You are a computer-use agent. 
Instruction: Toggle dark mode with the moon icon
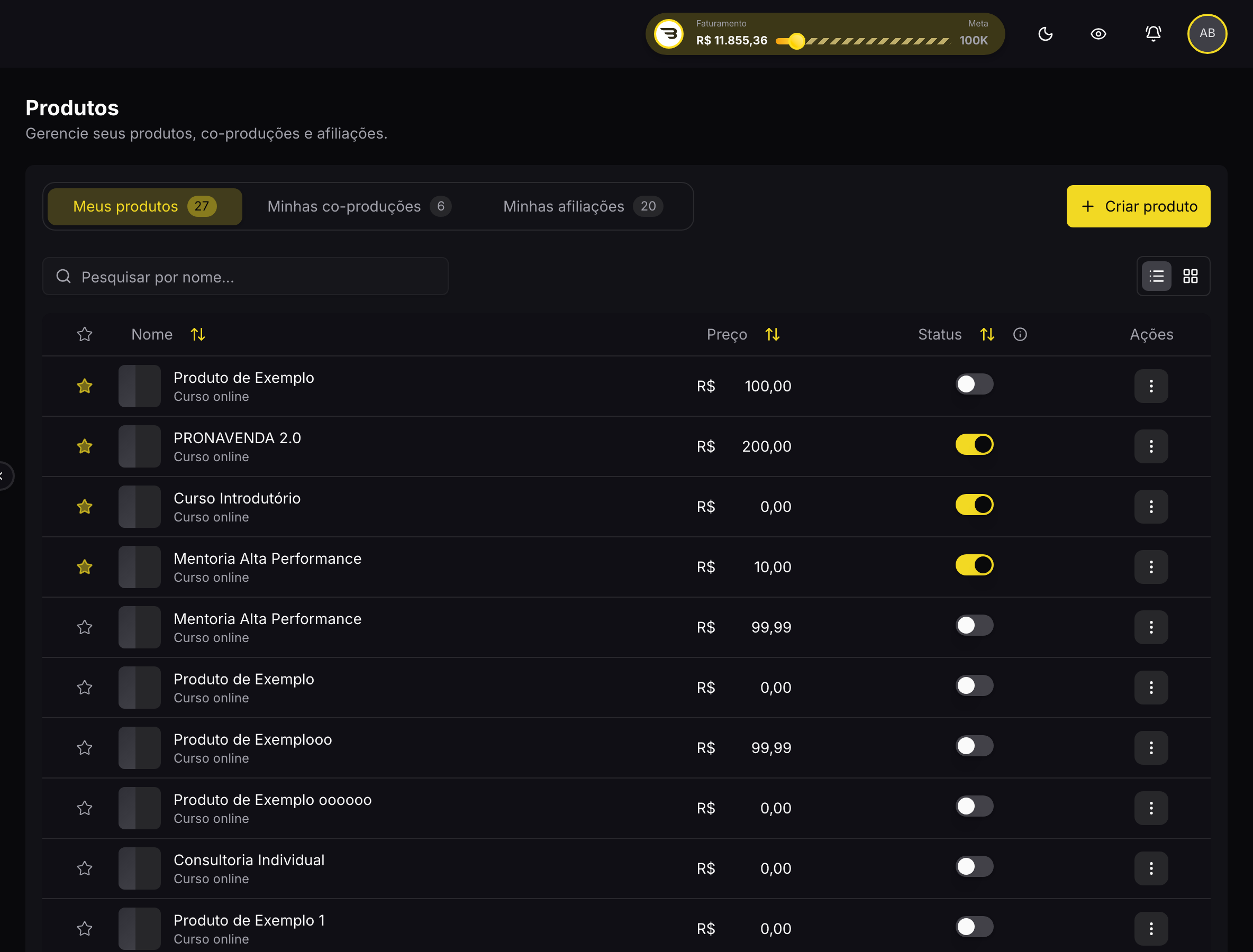[x=1045, y=34]
